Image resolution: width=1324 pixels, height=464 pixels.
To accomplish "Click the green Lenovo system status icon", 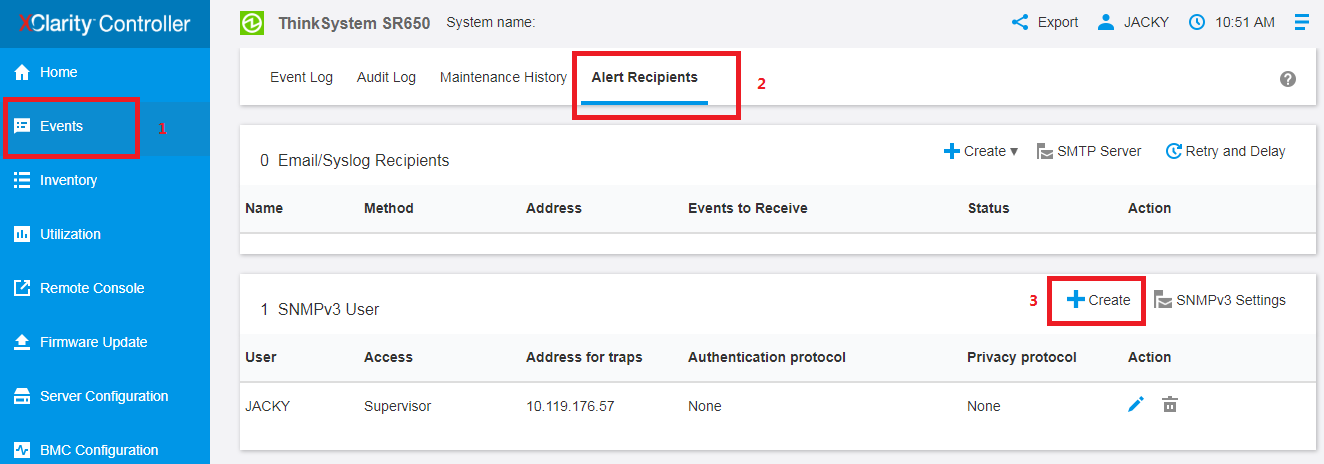I will [x=252, y=23].
